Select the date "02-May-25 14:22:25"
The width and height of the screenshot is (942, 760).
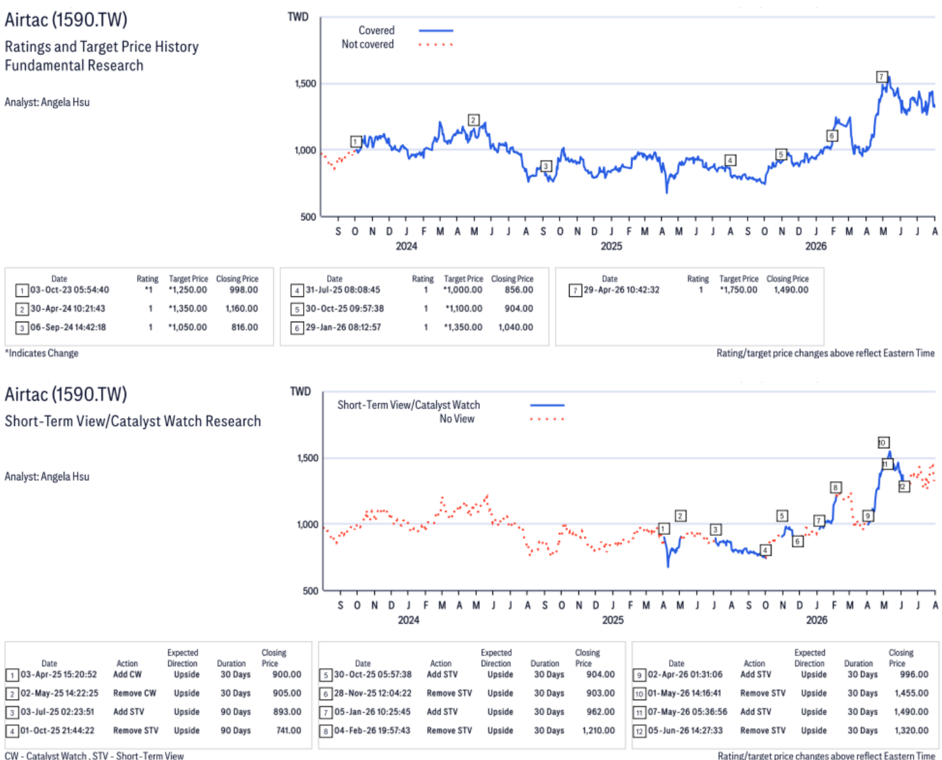(x=59, y=693)
